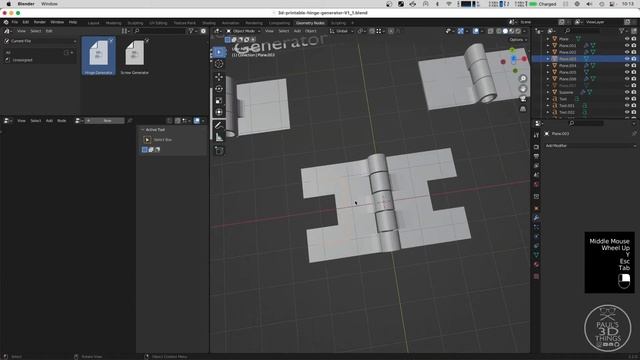Select the Rotate tool in viewport toolbar
Image resolution: width=640 pixels, height=360 pixels.
219,89
